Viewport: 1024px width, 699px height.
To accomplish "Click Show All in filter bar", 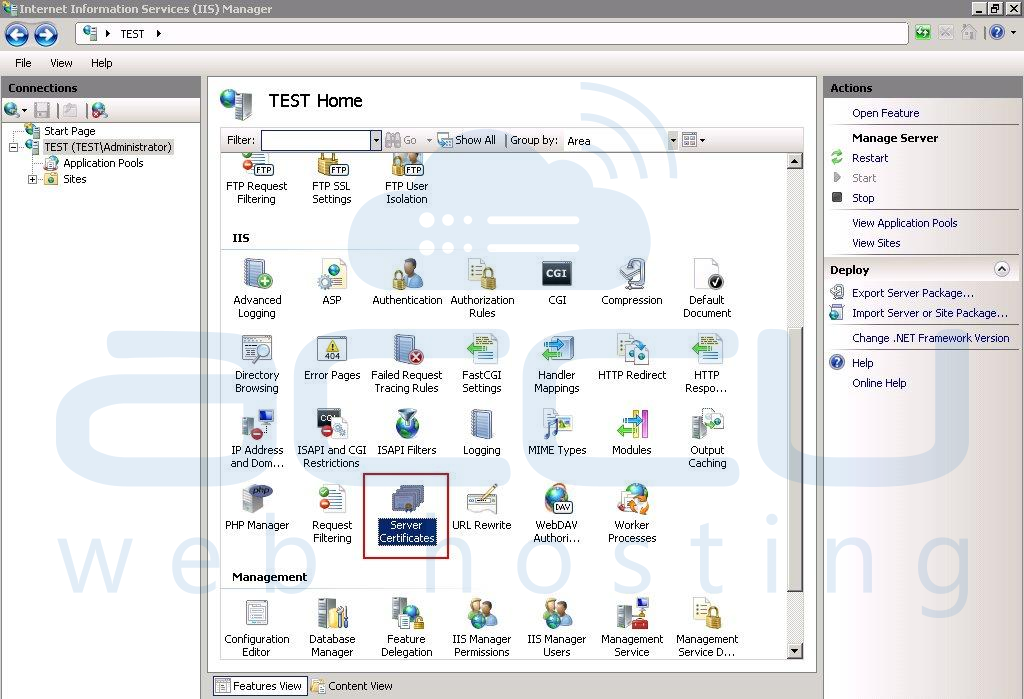I will (x=466, y=140).
